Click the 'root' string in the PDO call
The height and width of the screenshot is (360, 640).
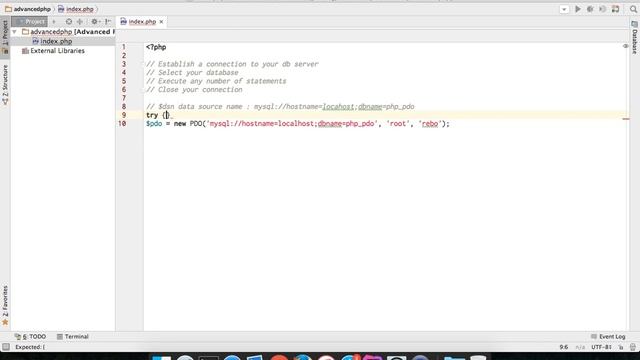(x=398, y=124)
